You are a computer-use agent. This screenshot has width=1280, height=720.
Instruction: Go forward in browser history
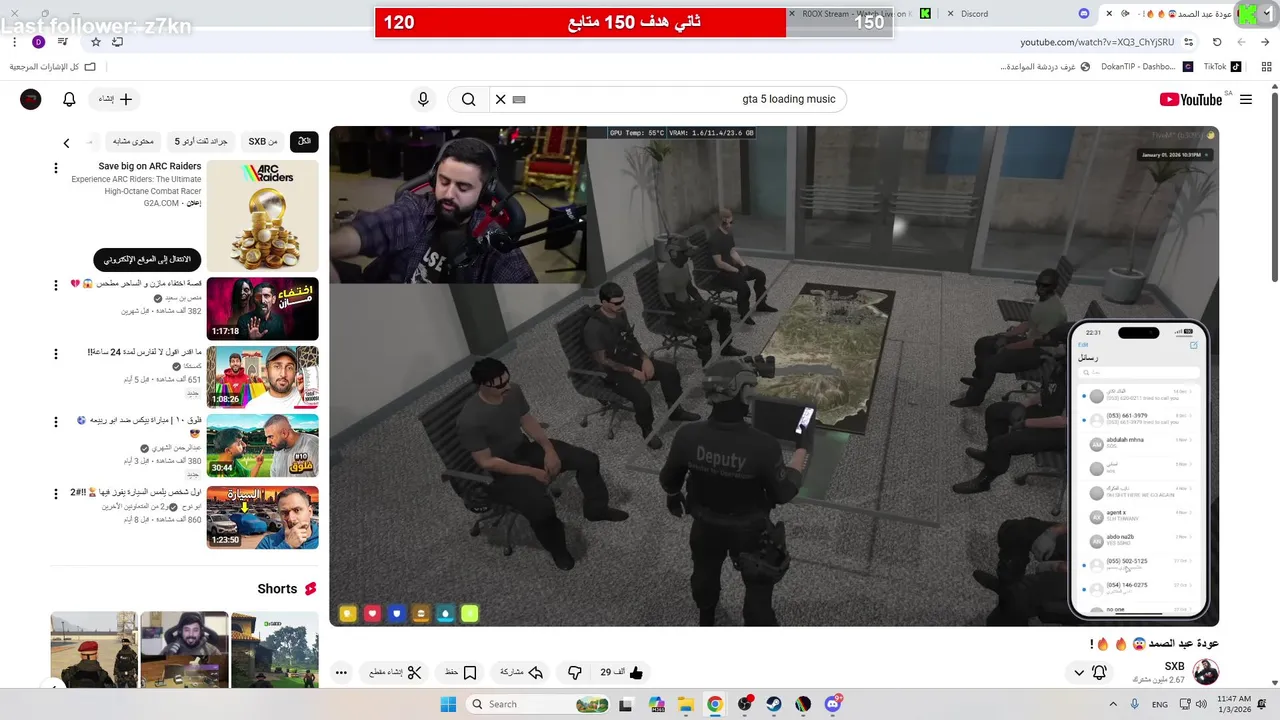point(1242,42)
